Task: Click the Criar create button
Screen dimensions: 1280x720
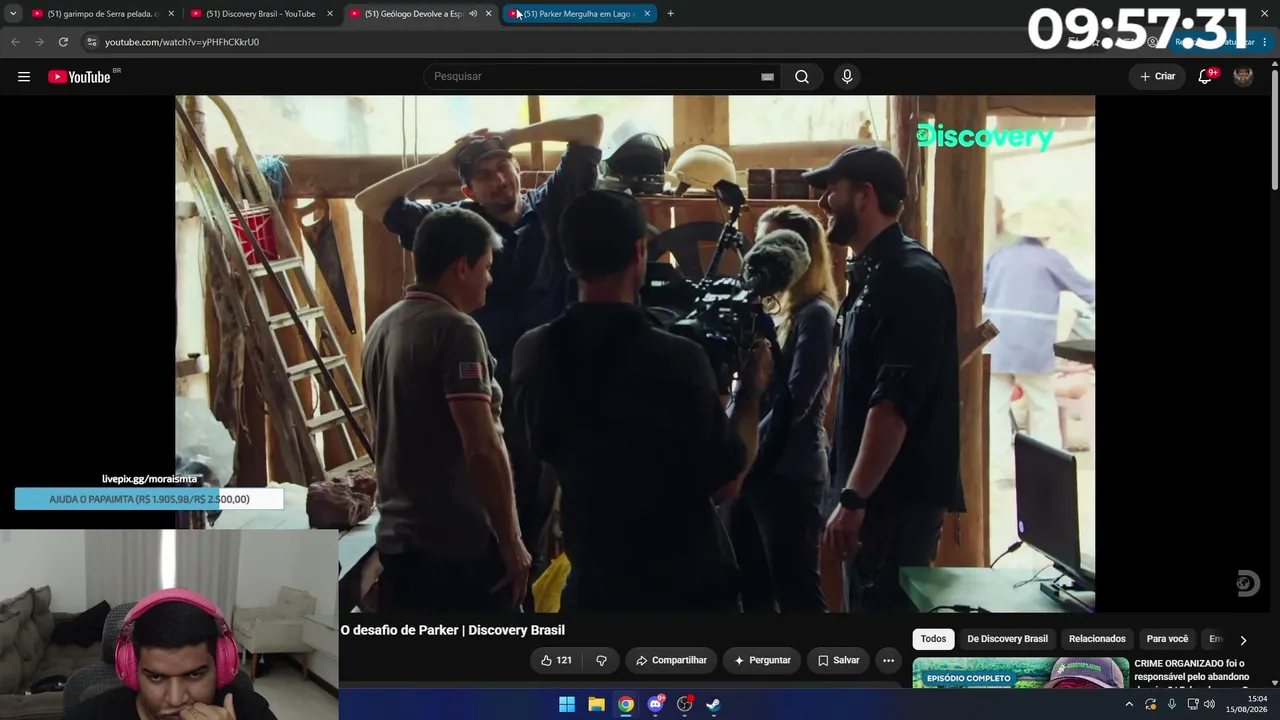Action: tap(1158, 77)
